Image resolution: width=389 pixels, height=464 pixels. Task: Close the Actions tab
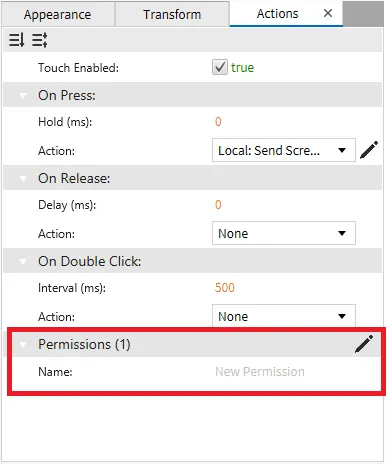click(x=328, y=13)
